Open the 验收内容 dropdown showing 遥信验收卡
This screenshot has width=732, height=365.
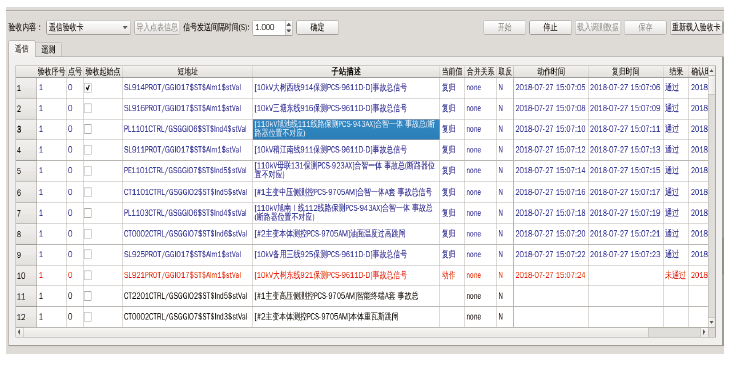[x=89, y=28]
